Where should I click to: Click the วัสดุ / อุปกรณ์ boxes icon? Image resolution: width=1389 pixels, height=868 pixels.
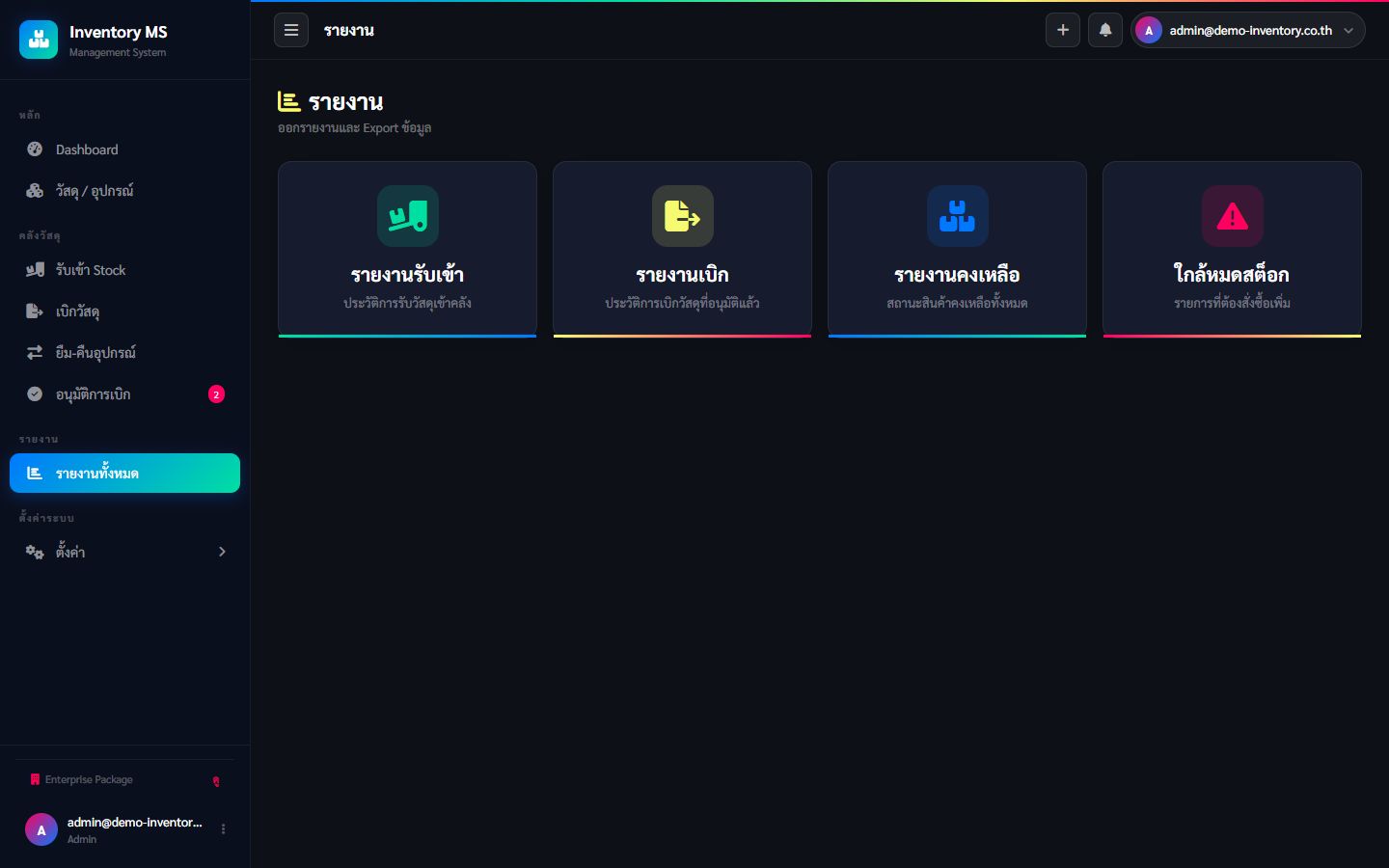[35, 191]
